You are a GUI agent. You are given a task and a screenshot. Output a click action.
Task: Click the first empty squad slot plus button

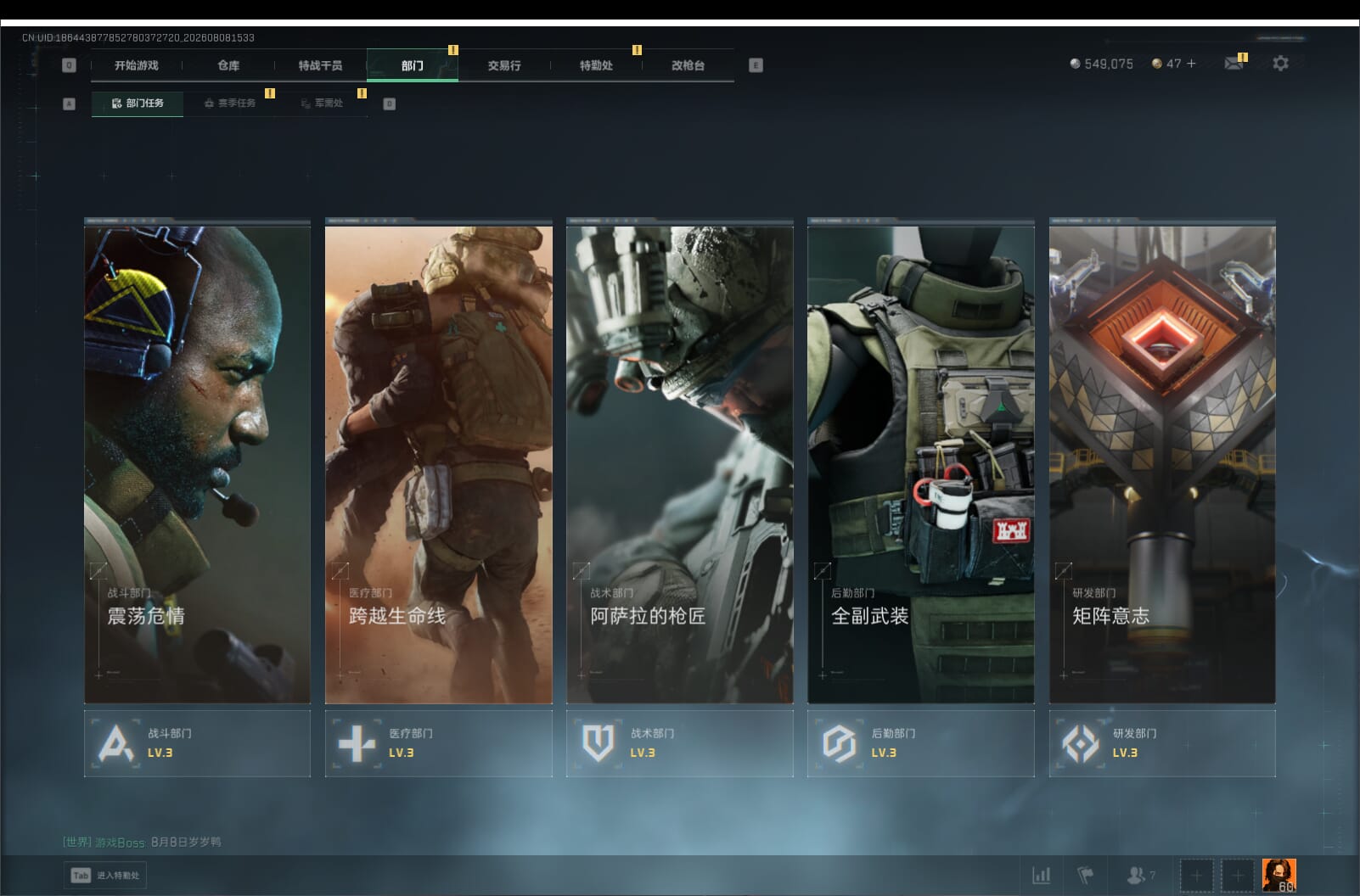pyautogui.click(x=1196, y=876)
